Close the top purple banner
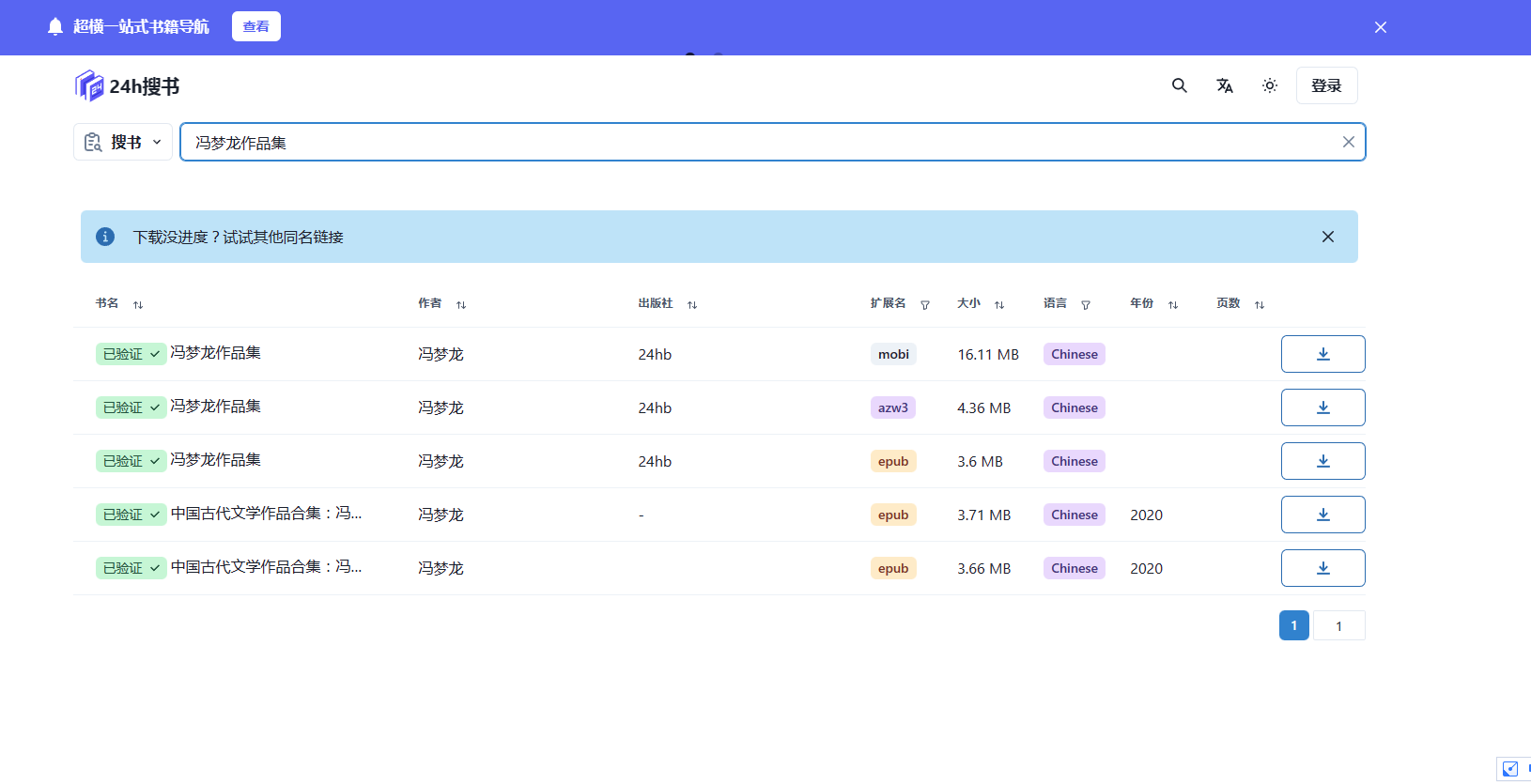The width and height of the screenshot is (1531, 784). coord(1381,27)
